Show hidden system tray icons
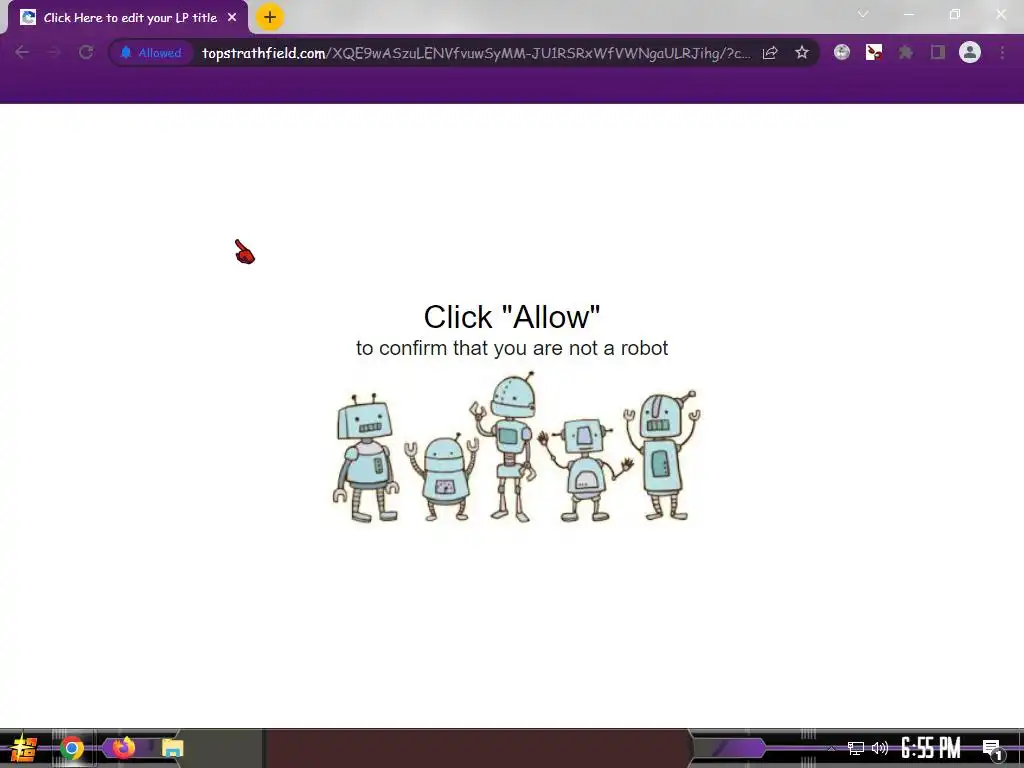Viewport: 1024px width, 768px height. coord(831,748)
